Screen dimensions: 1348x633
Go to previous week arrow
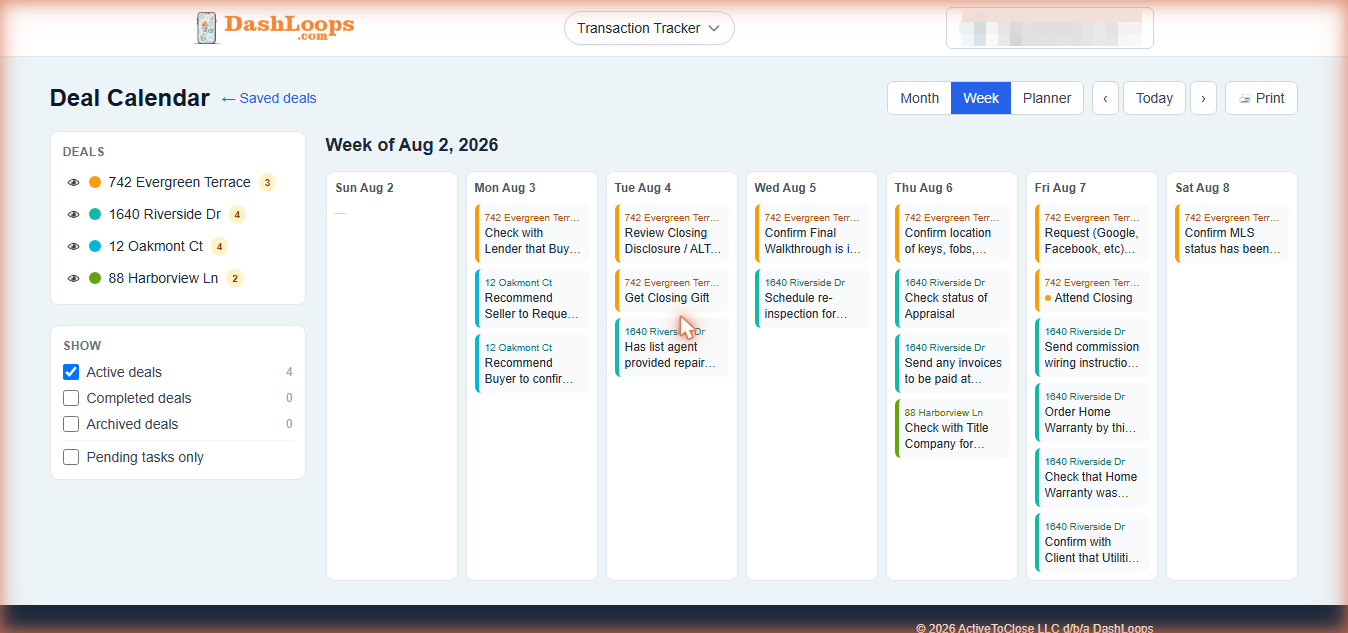coord(1105,98)
